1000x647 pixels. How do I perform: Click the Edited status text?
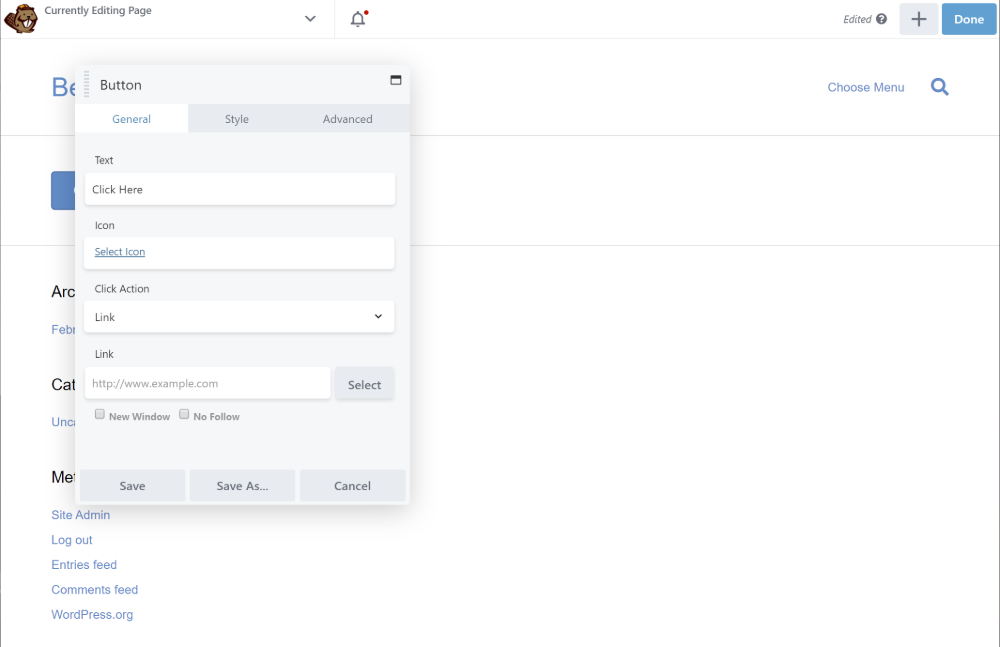[857, 19]
